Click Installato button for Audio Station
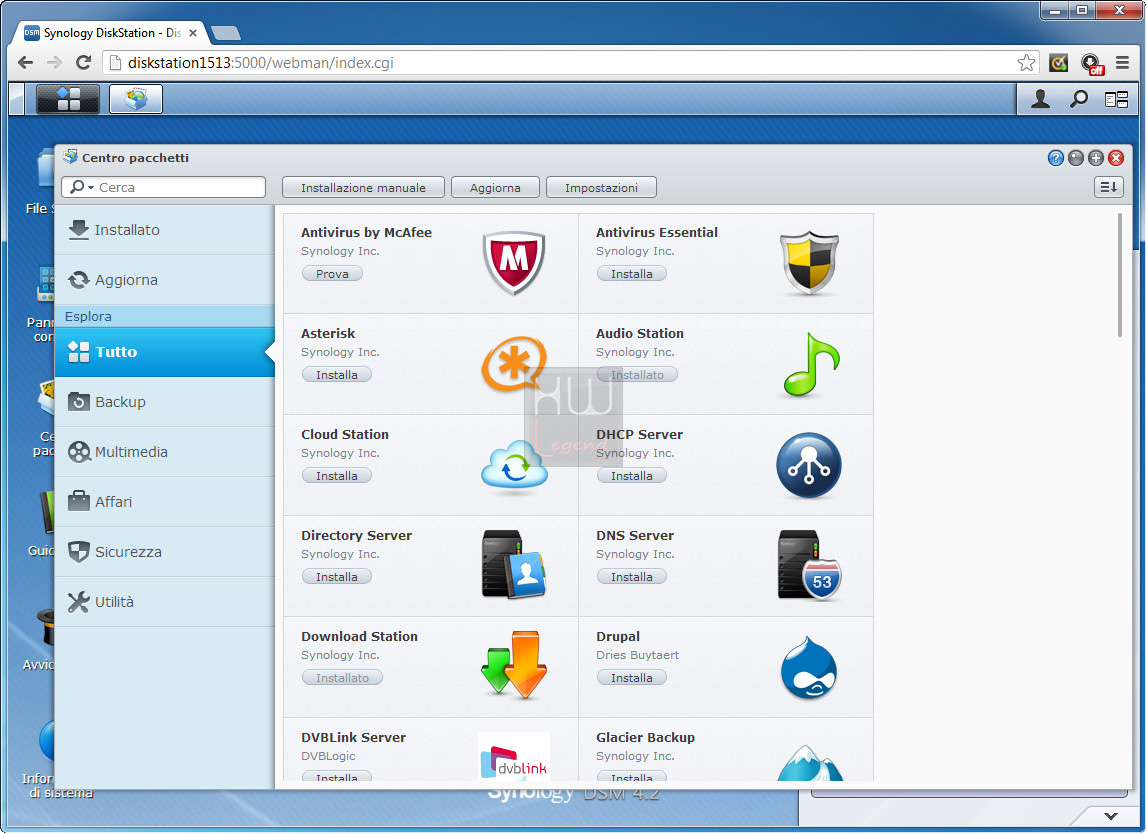This screenshot has width=1147, height=834. pos(637,375)
